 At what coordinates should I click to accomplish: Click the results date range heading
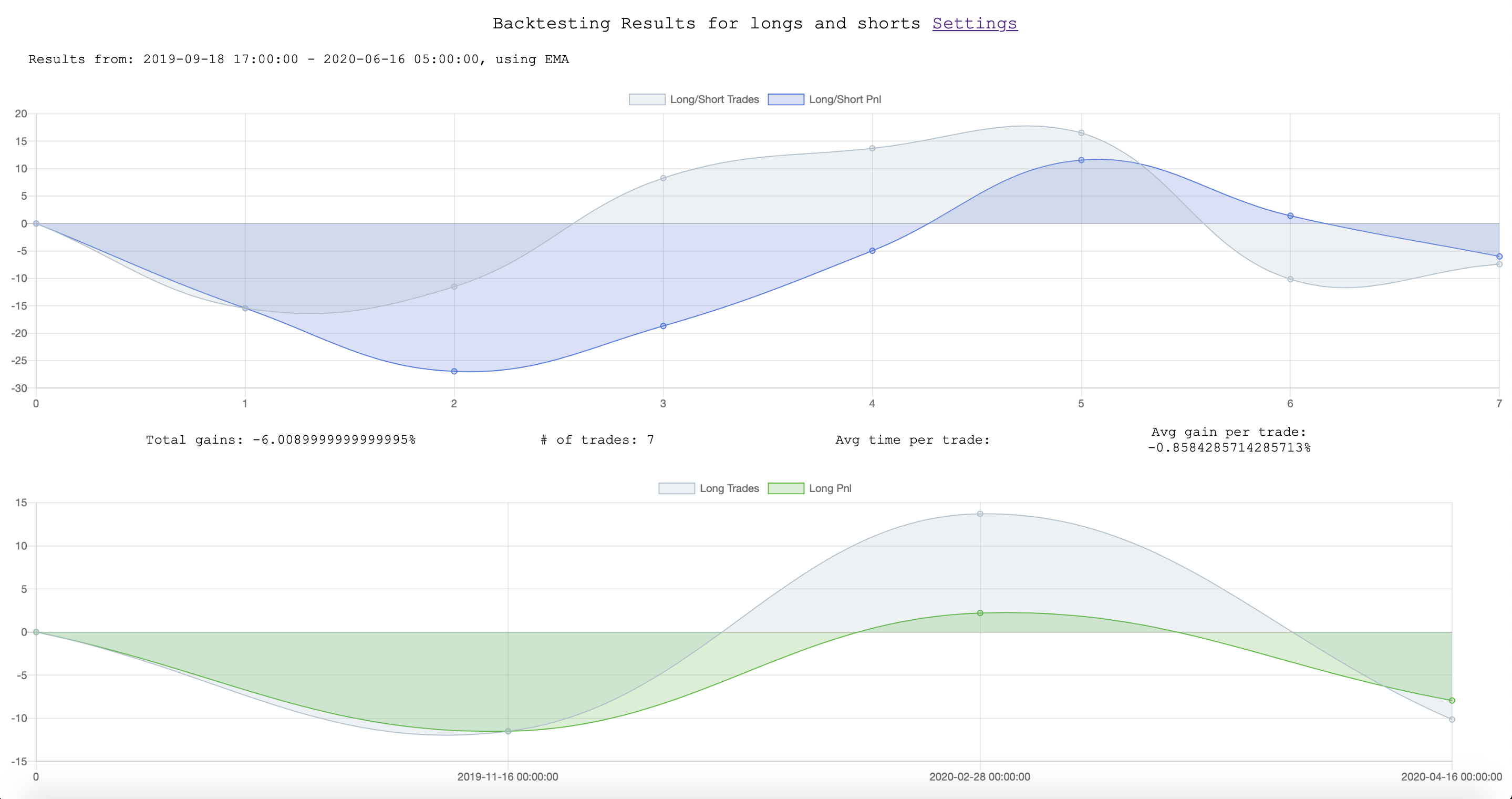[x=298, y=59]
